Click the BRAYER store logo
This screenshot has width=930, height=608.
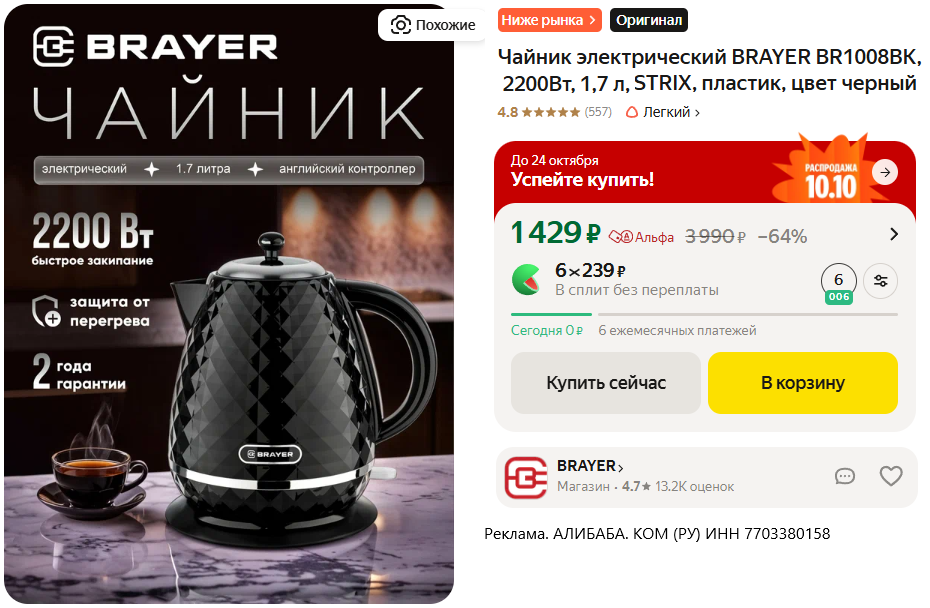coord(525,478)
